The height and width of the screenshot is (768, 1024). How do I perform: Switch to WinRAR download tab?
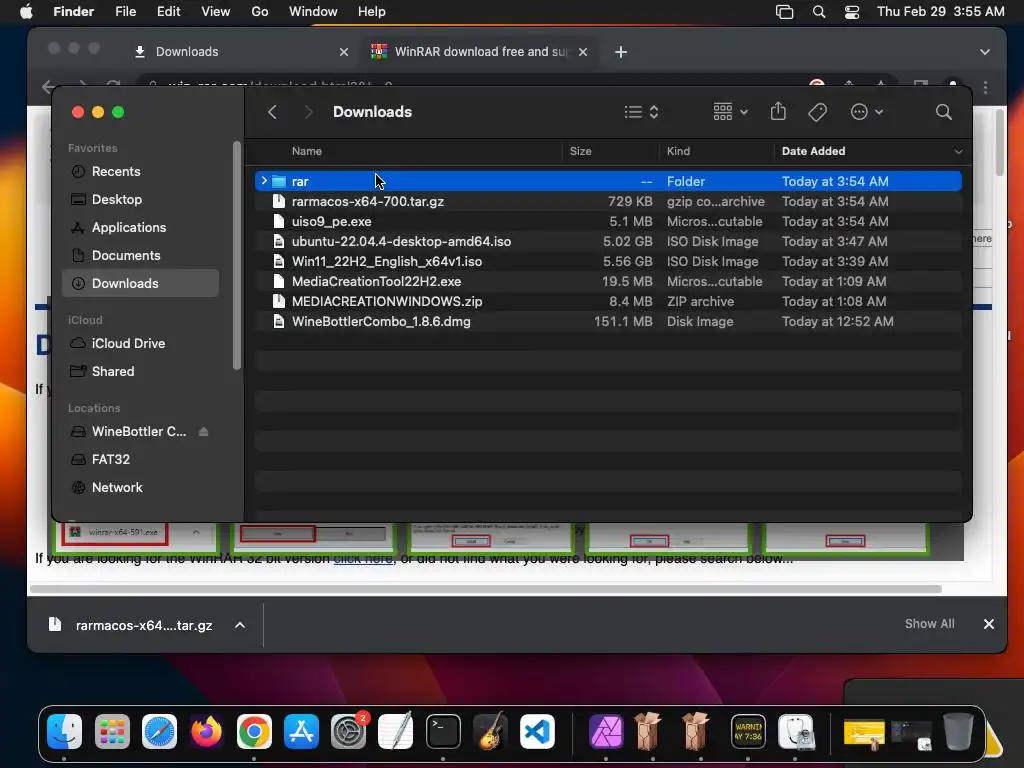click(x=480, y=52)
